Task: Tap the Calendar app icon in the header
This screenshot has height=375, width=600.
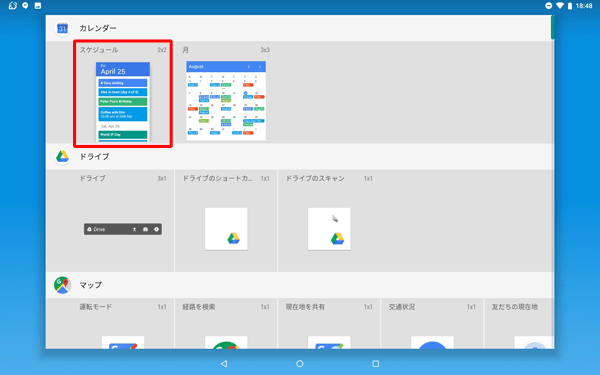Action: pos(62,28)
